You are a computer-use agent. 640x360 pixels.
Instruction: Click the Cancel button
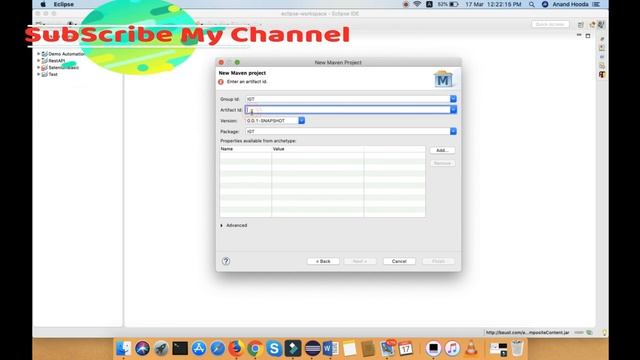[399, 261]
